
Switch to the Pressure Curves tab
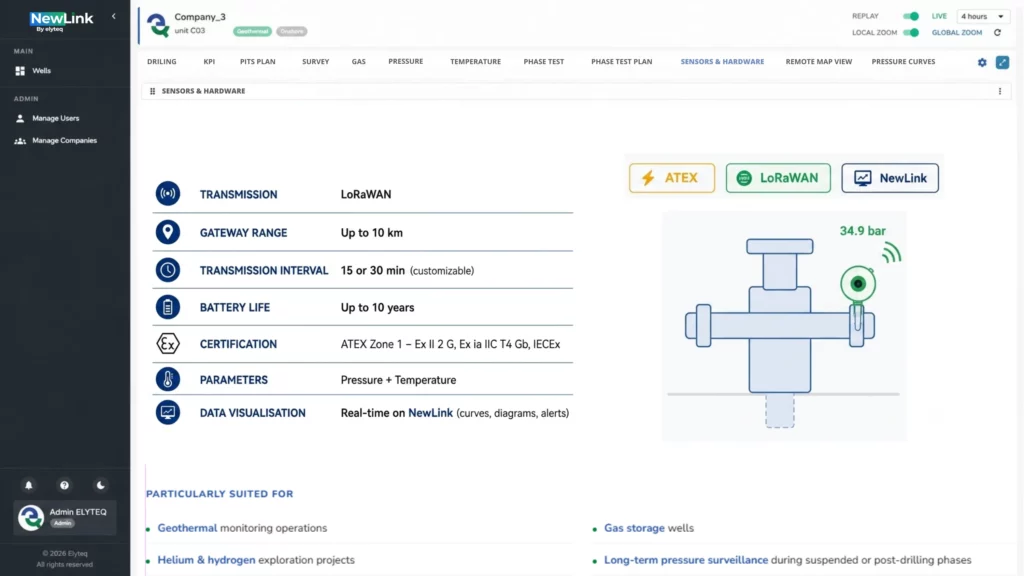(x=903, y=61)
